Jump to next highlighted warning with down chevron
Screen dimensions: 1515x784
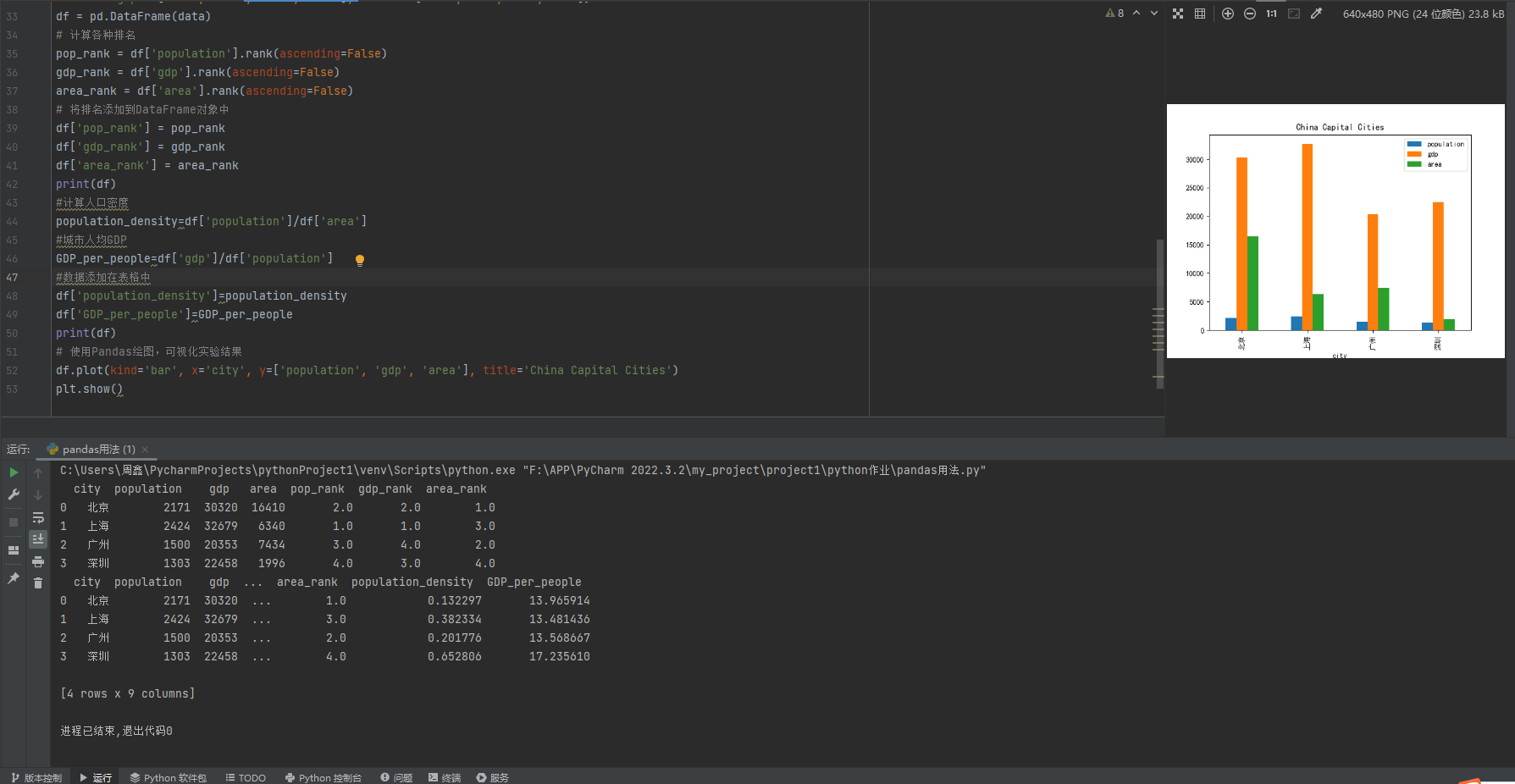[x=1154, y=14]
